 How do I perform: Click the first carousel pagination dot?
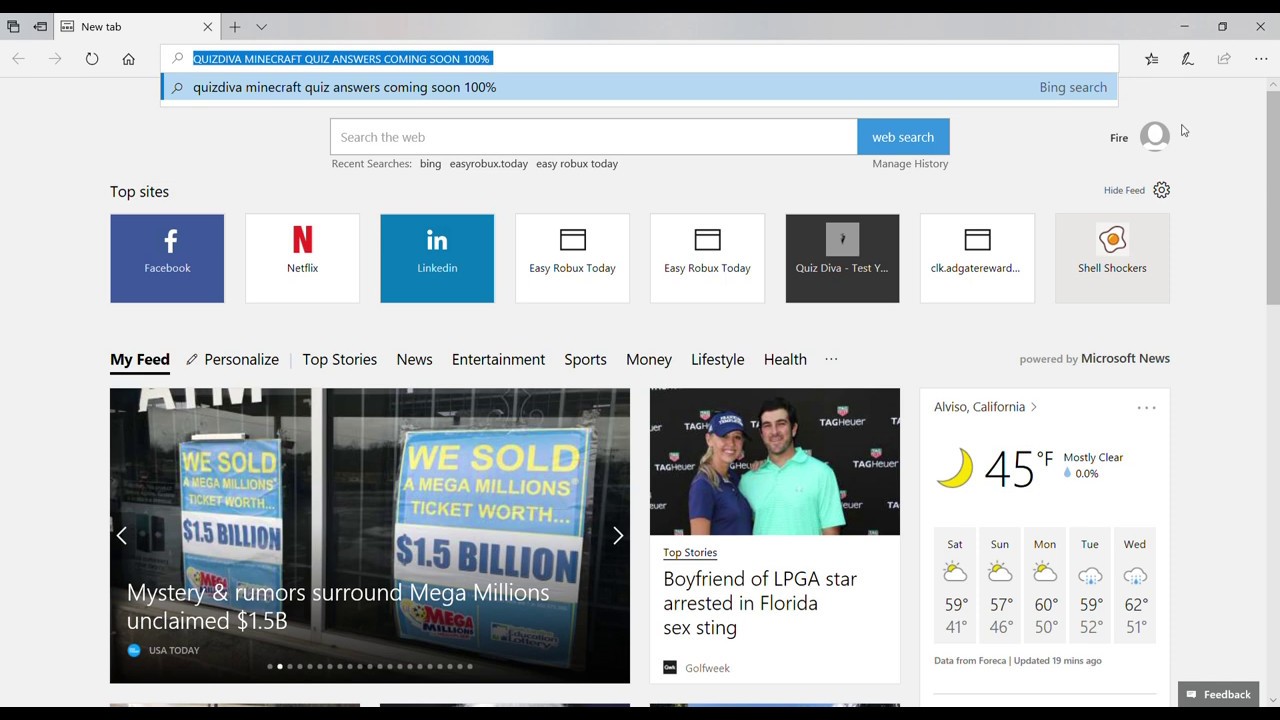tap(270, 666)
